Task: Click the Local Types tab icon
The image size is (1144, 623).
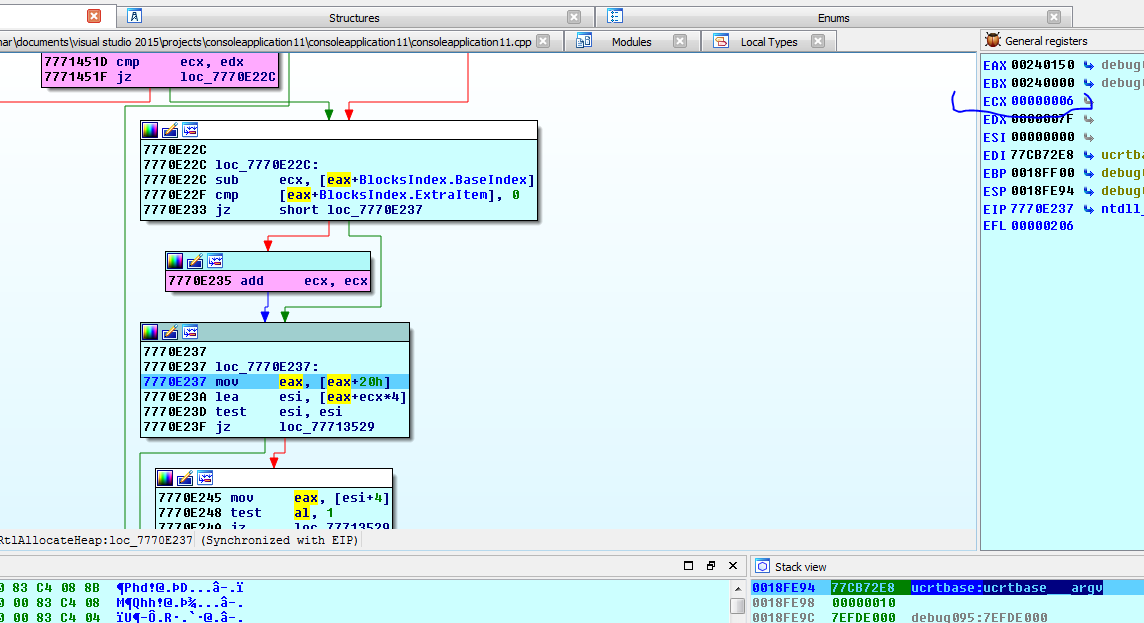Action: pyautogui.click(x=719, y=41)
